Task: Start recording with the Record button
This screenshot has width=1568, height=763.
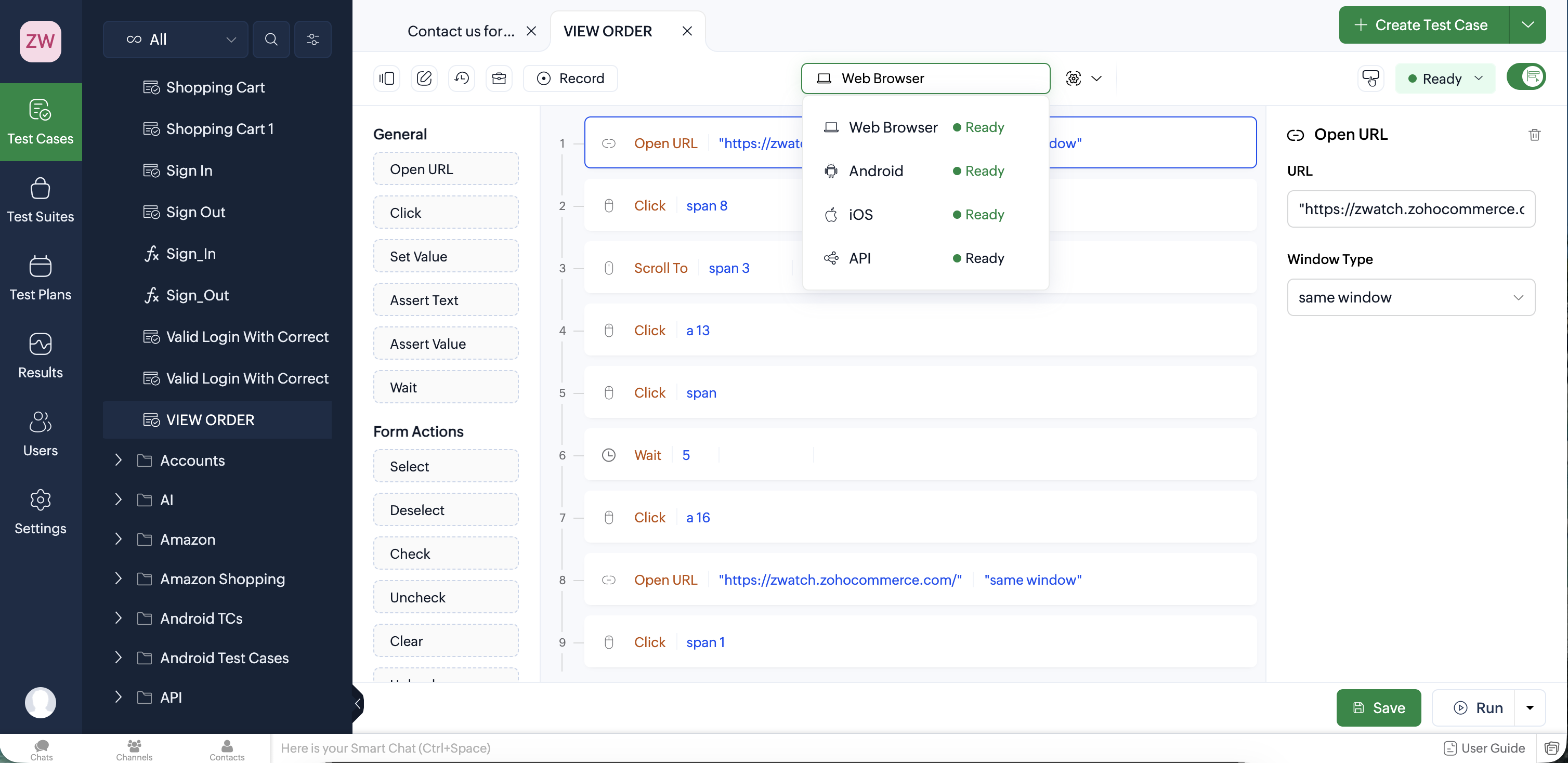Action: pos(570,78)
